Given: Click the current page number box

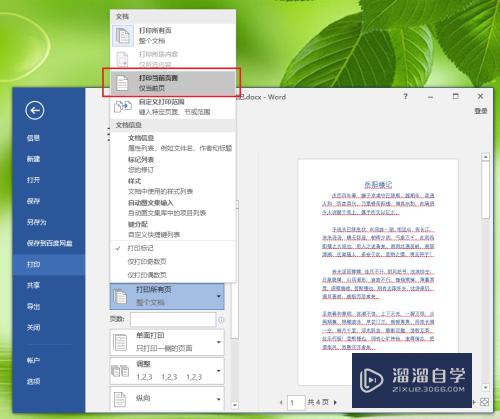Looking at the screenshot, I should tap(296, 402).
